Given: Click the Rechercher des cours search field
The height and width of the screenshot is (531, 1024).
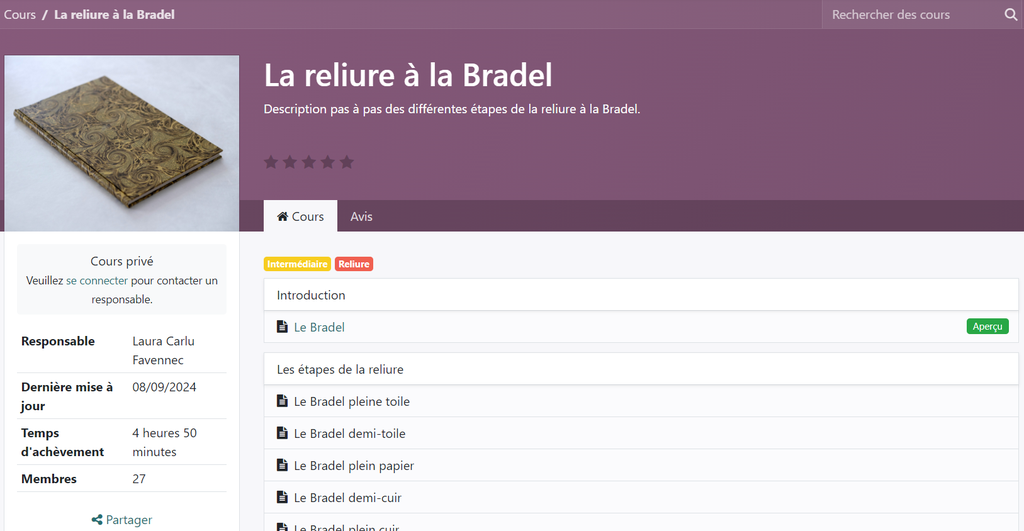Looking at the screenshot, I should coord(910,15).
